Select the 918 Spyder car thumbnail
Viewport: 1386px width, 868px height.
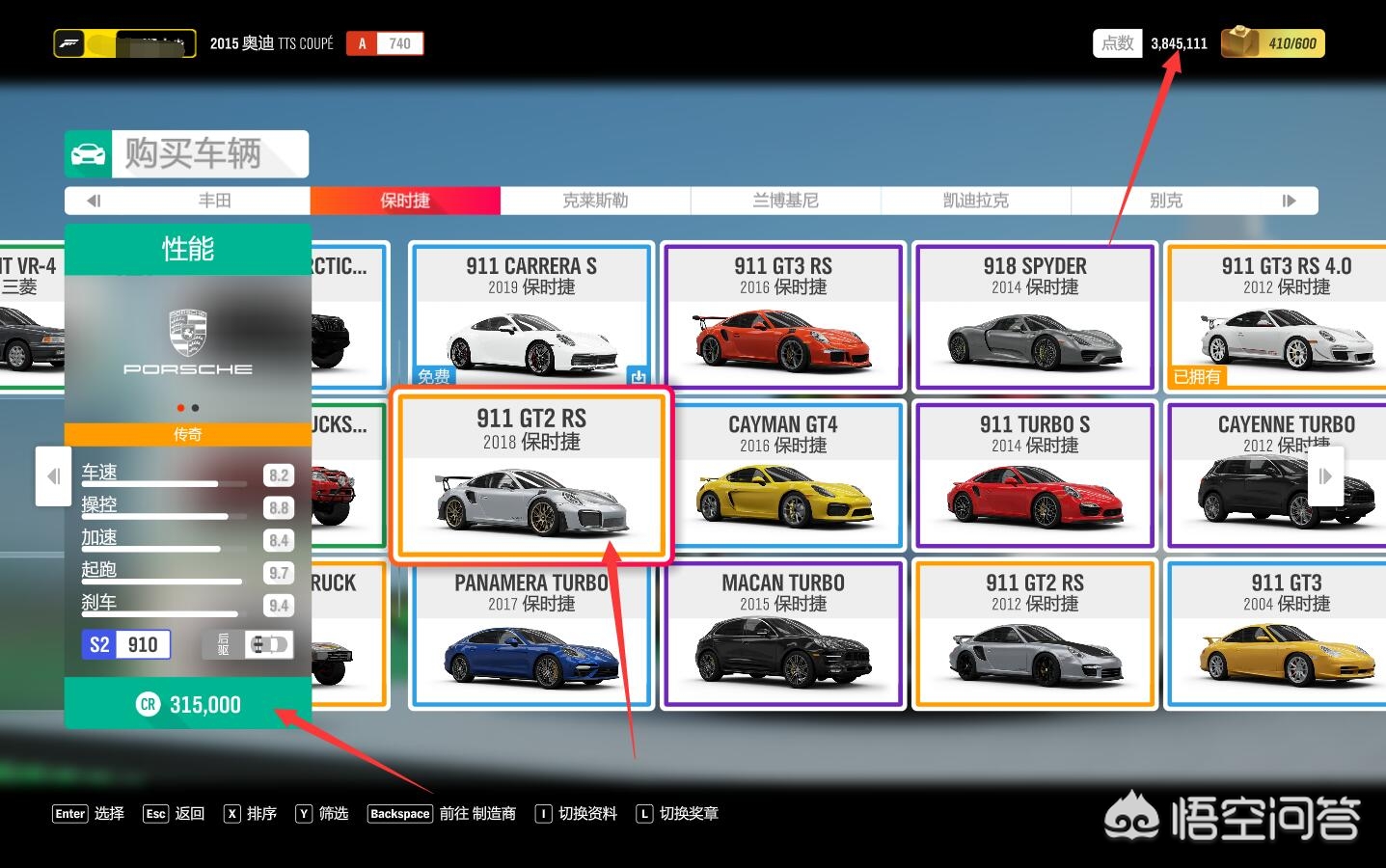pos(1034,344)
